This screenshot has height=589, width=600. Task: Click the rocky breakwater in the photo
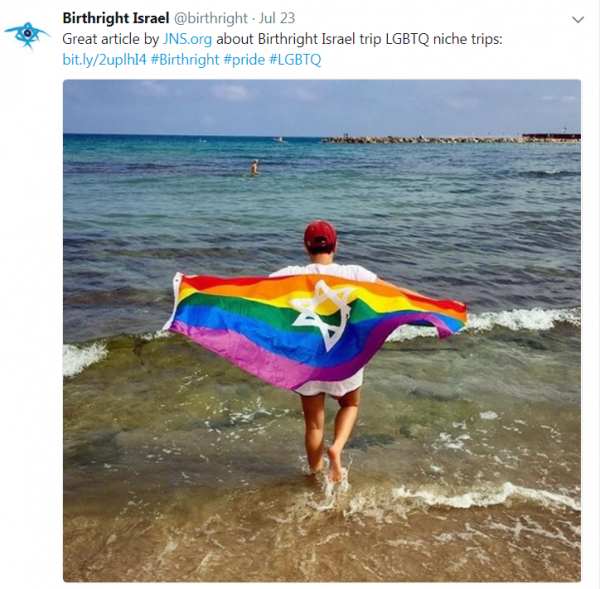coord(451,139)
